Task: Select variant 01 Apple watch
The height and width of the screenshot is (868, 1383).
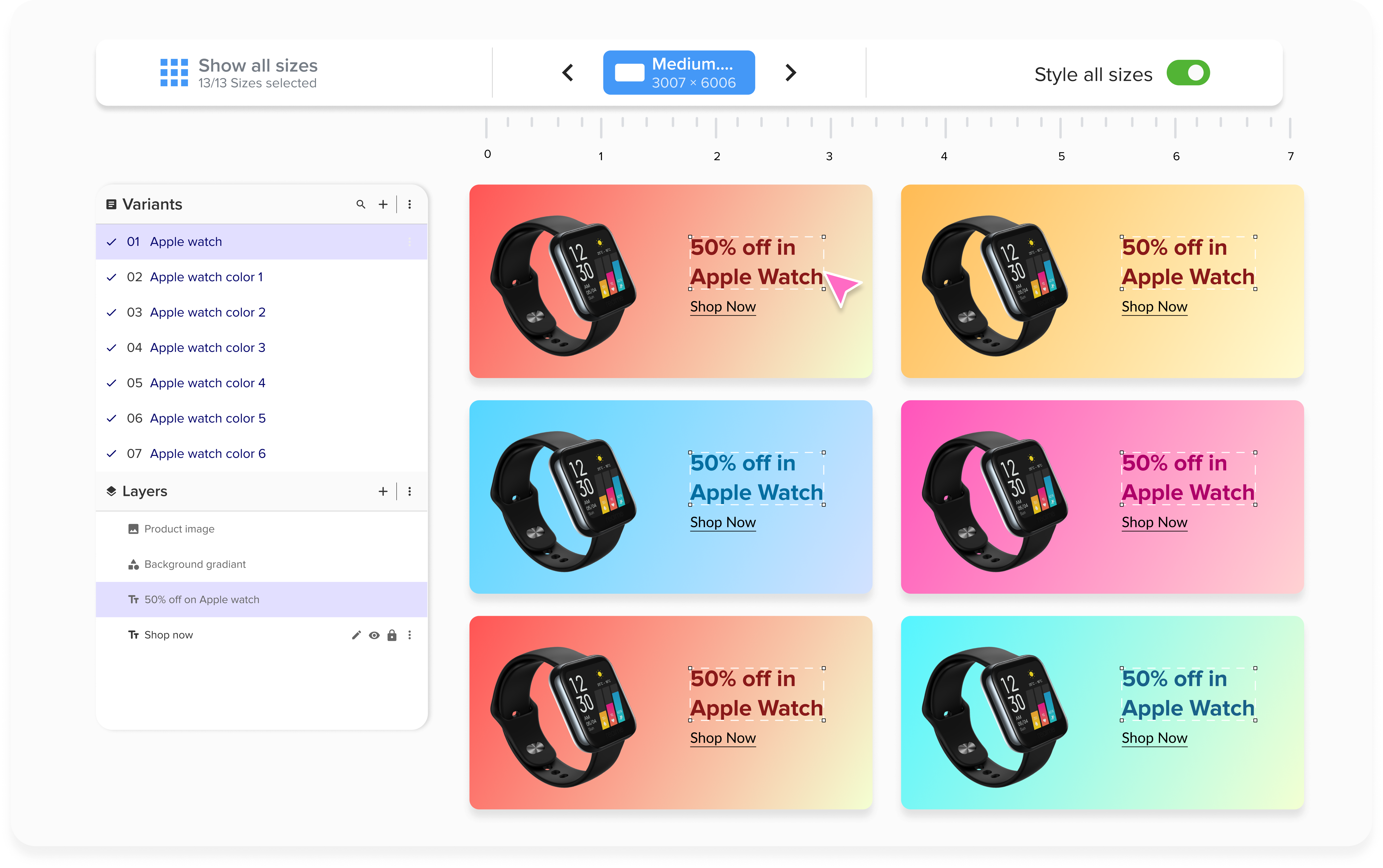Action: click(261, 242)
